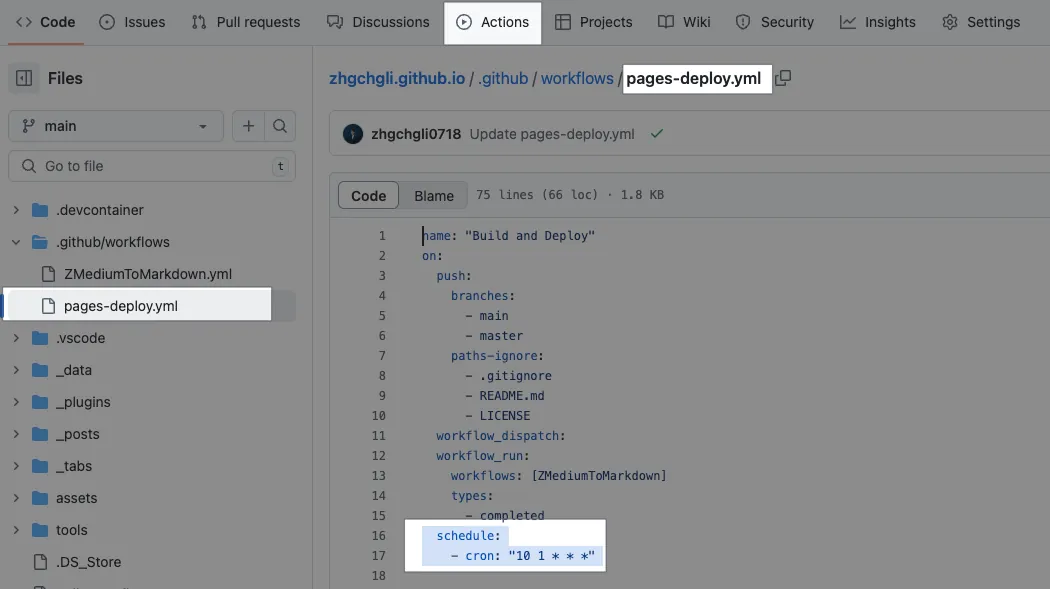Go to the Insights tab
1050x589 pixels.
877,22
